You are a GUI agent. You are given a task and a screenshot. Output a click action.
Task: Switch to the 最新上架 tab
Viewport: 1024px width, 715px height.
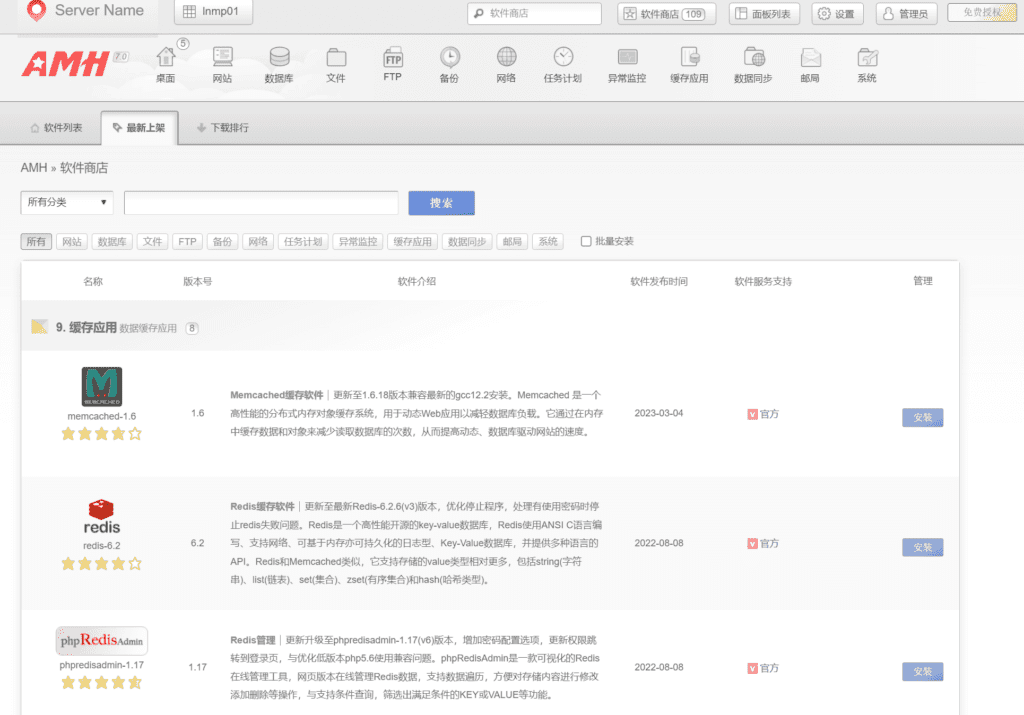click(139, 128)
